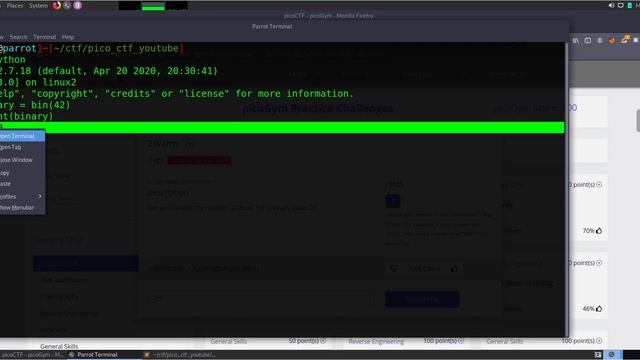Open the System menu in top panel
The image size is (640, 360).
click(x=38, y=5)
